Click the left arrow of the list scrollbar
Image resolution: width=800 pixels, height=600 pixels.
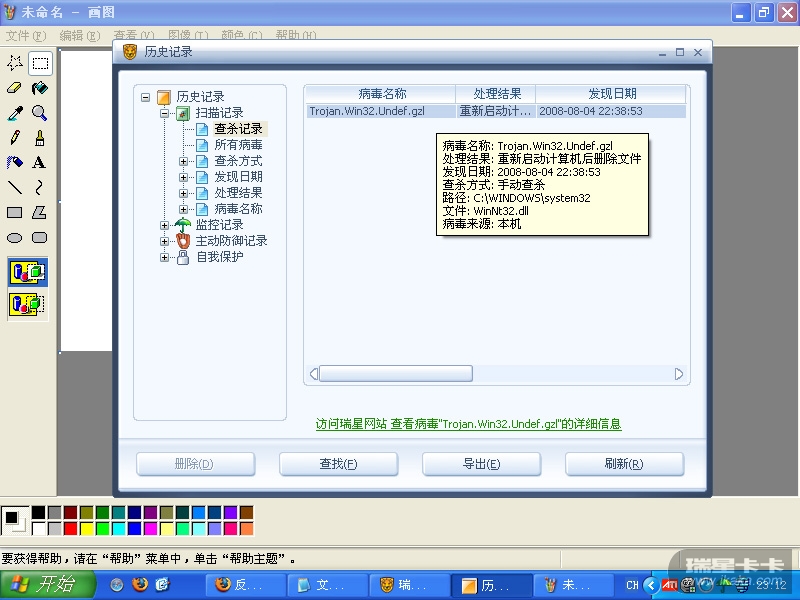tap(314, 374)
